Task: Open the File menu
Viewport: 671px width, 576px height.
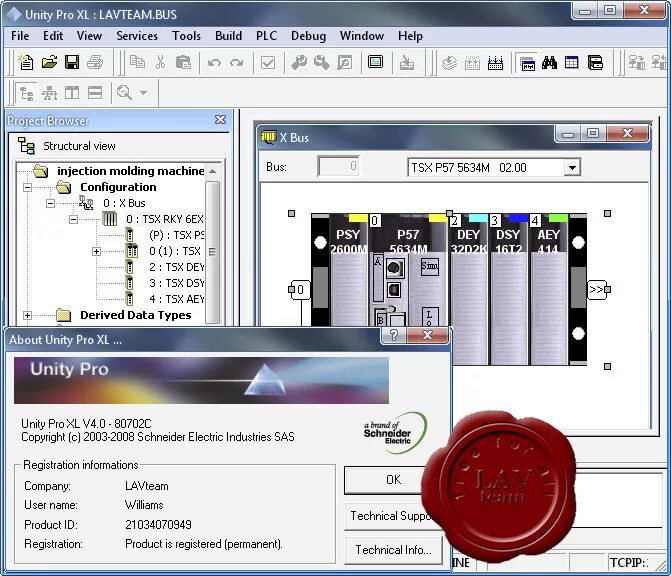Action: coord(20,36)
